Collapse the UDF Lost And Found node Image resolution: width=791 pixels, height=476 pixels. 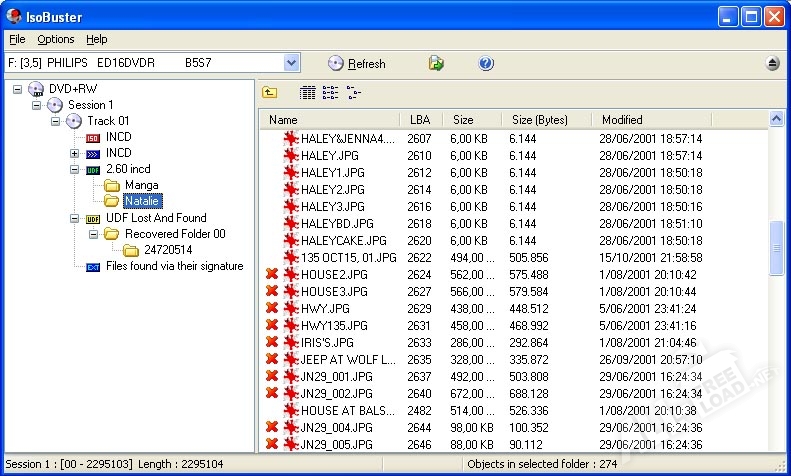click(74, 218)
